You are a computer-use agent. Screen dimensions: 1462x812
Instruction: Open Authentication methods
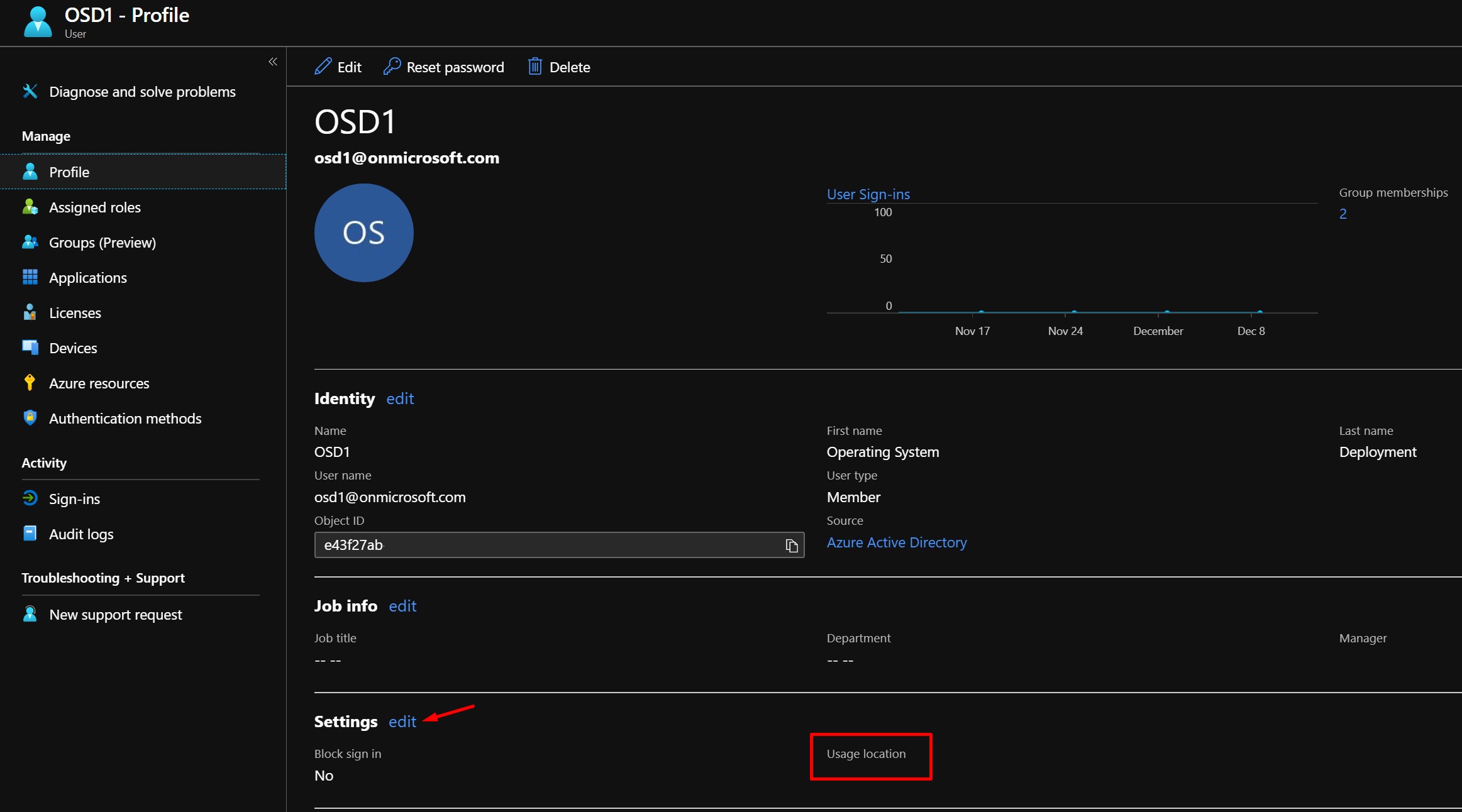point(125,418)
